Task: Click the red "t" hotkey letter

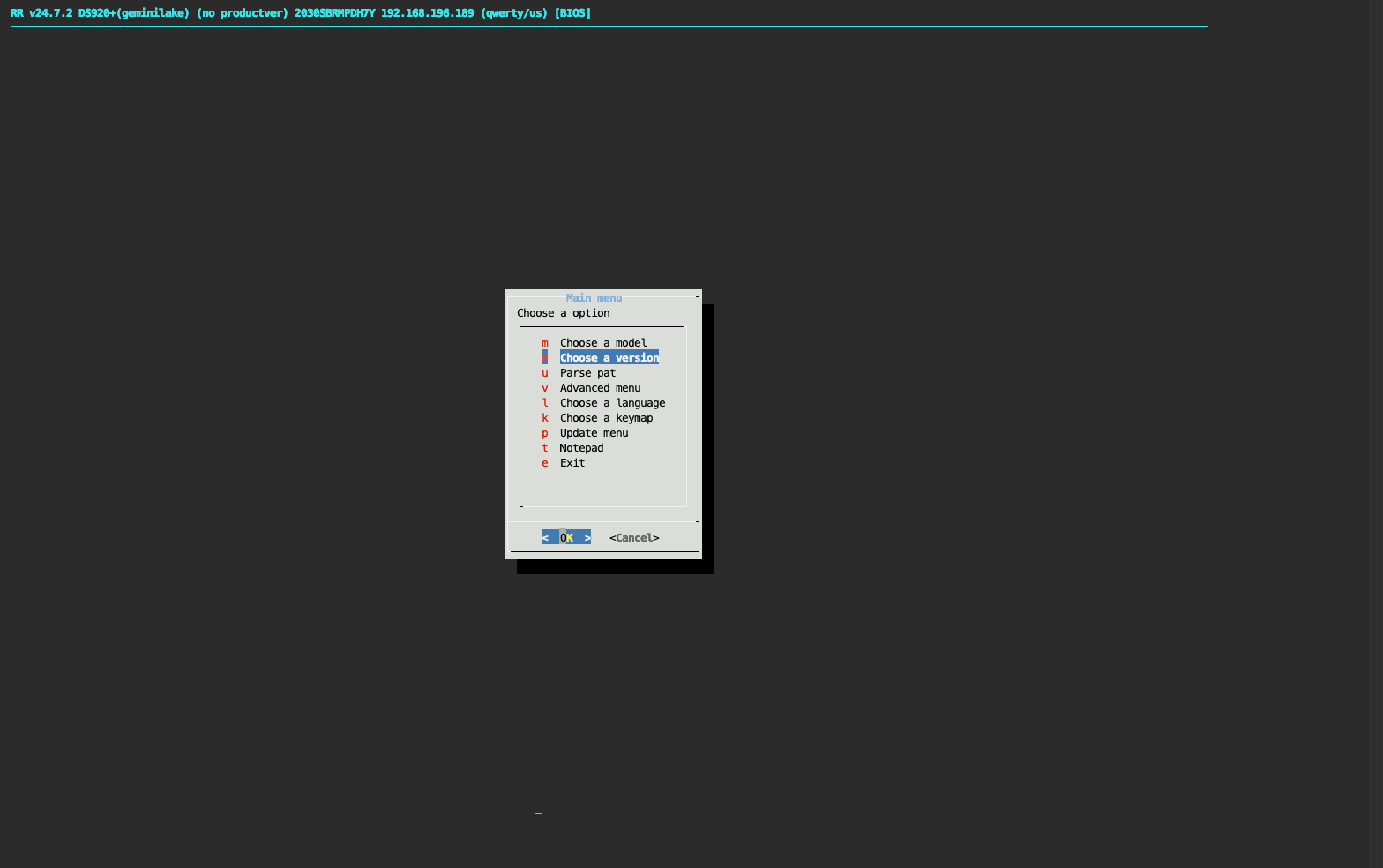Action: coord(545,448)
